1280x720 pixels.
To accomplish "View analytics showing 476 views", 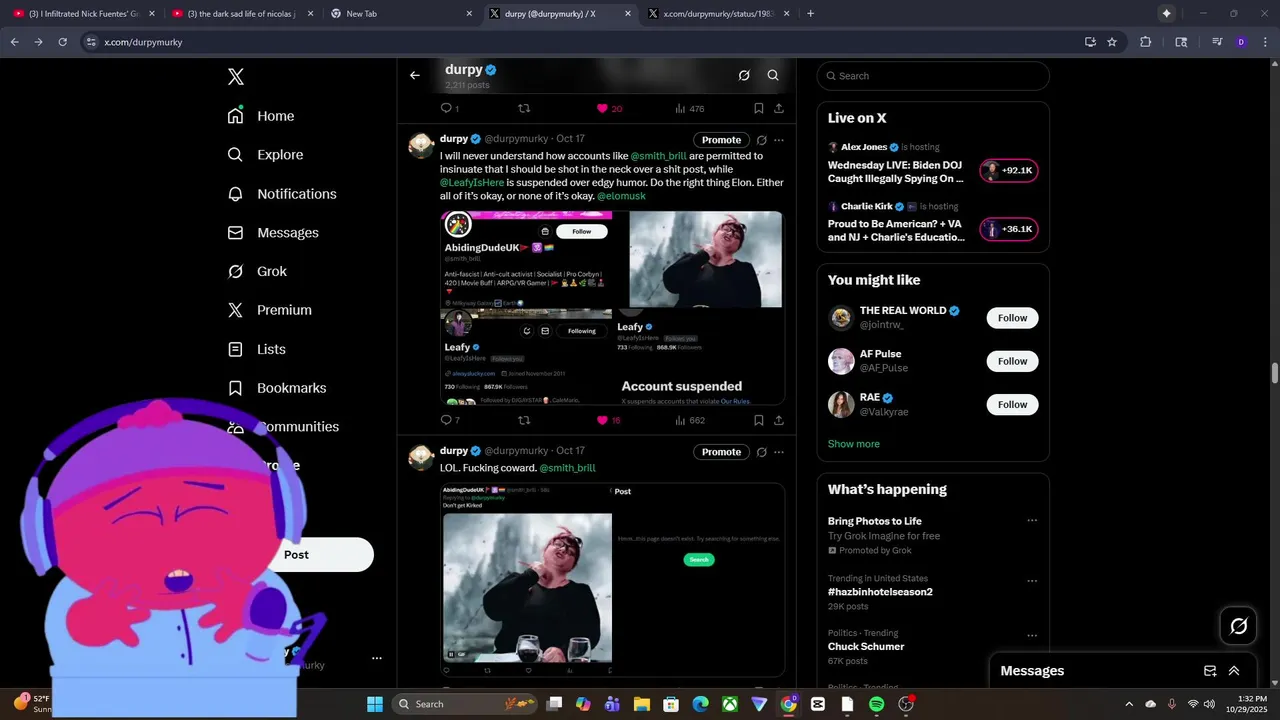I will 690,108.
